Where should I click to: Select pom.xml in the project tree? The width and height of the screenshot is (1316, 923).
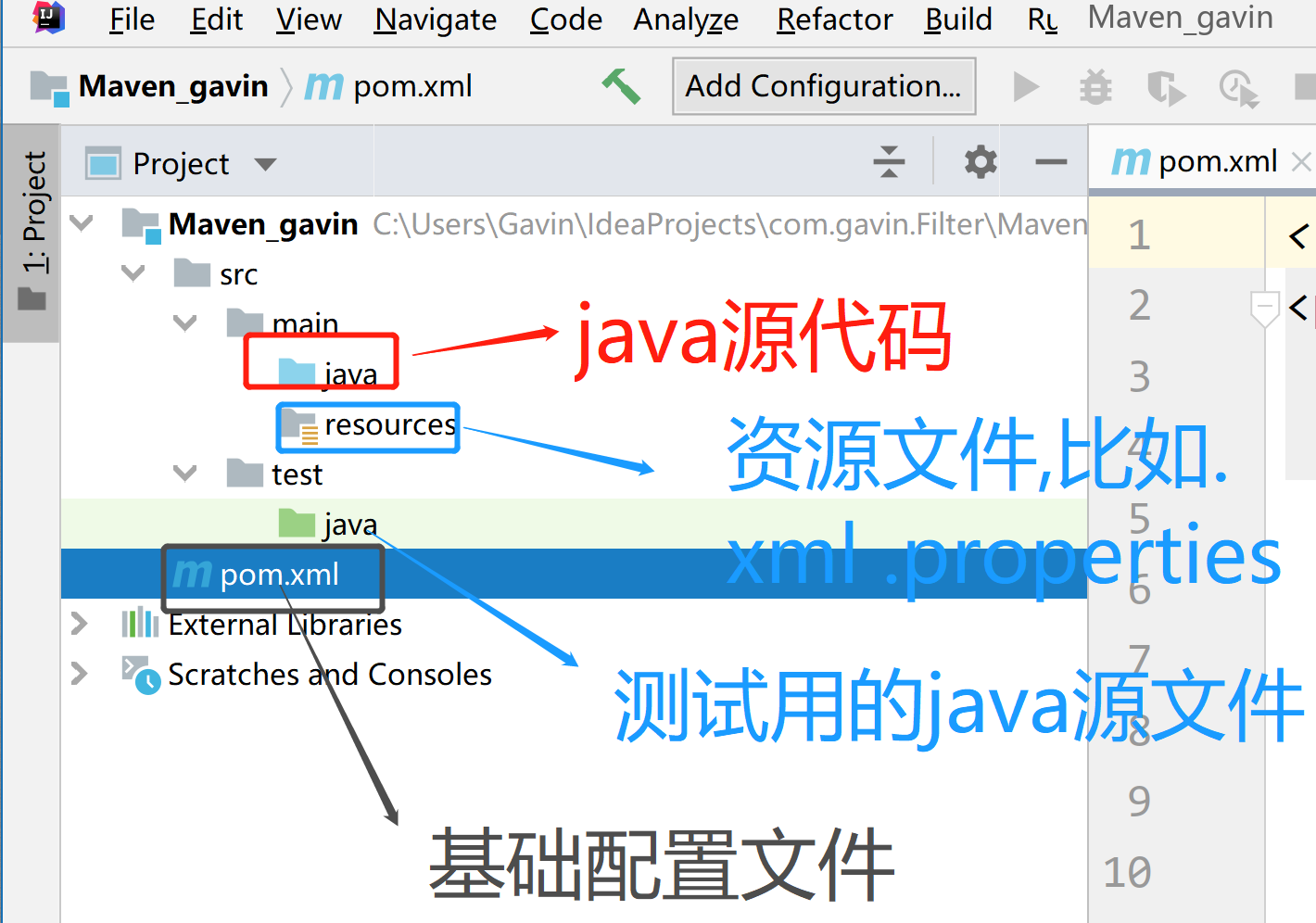tap(257, 575)
